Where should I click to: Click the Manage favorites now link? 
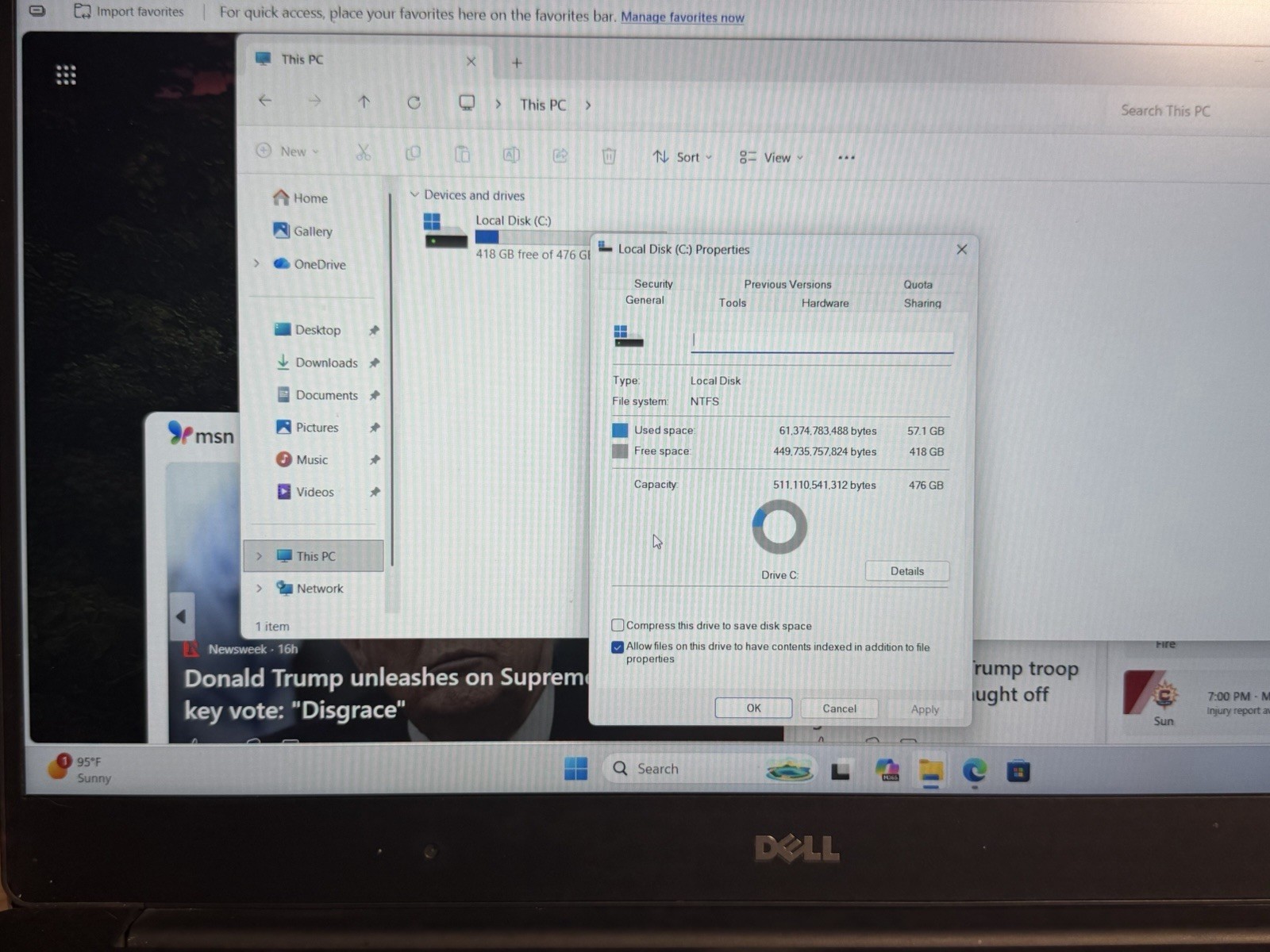(683, 17)
